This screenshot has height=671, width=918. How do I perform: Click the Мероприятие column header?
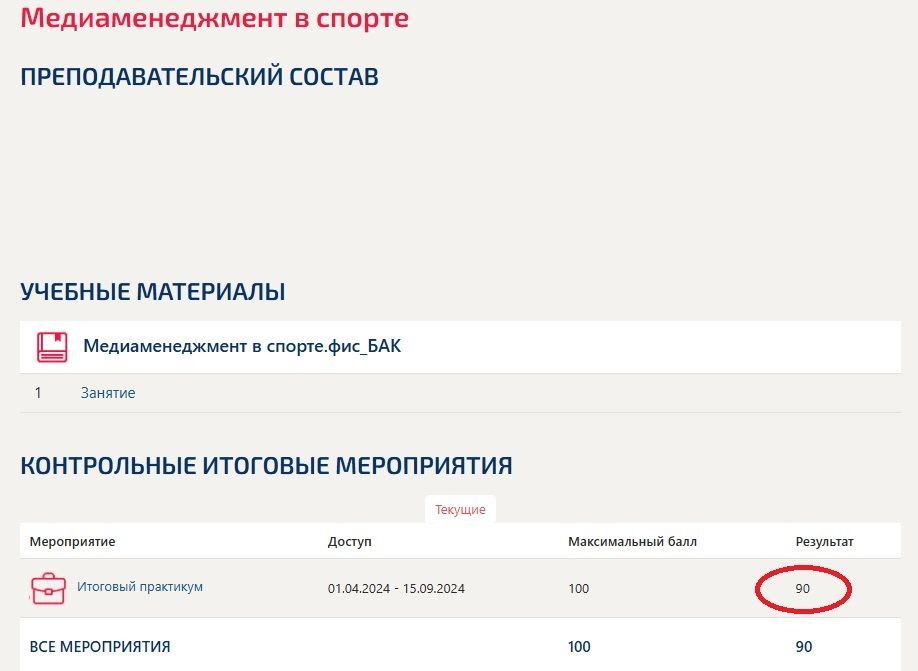tap(72, 542)
